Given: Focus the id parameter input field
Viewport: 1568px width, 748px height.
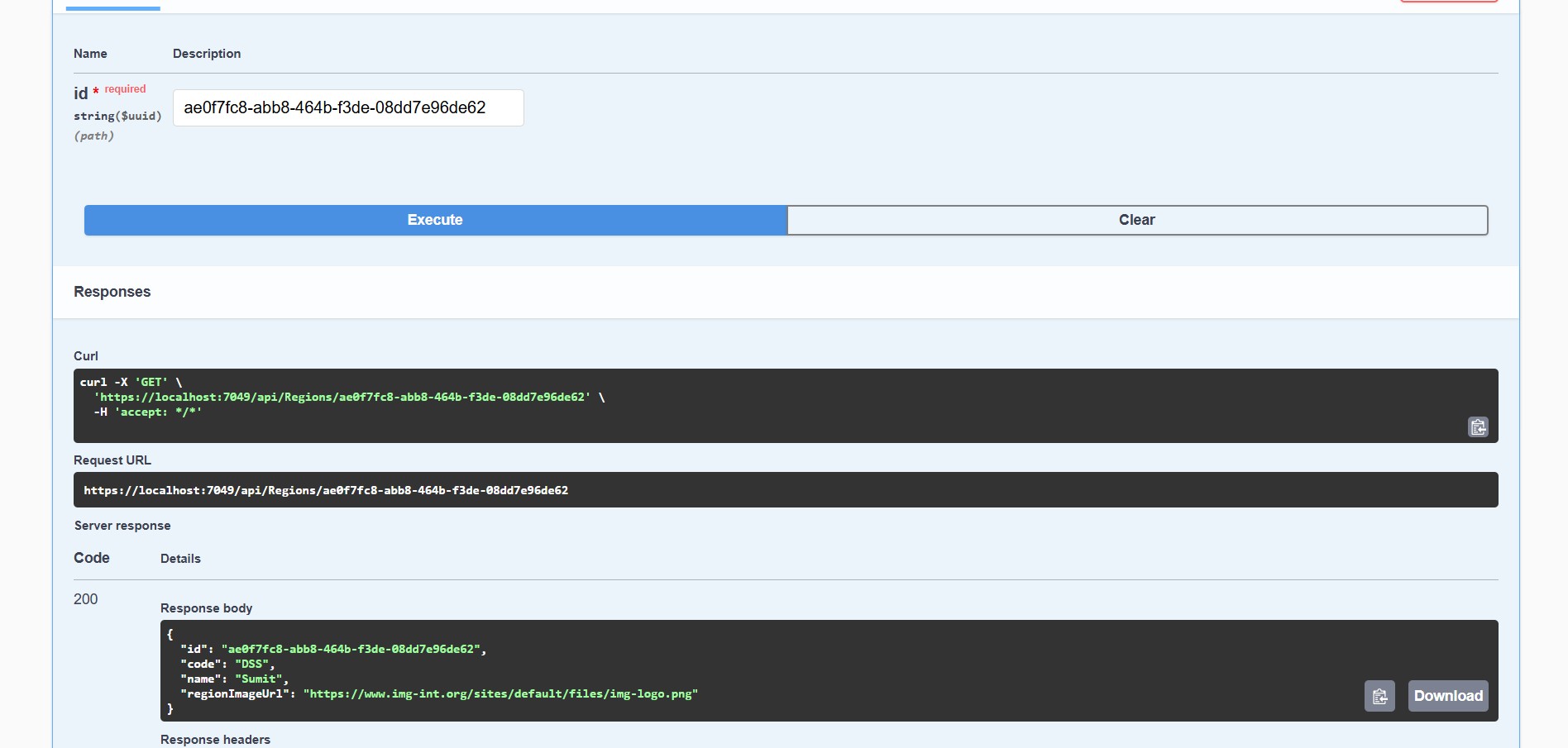Looking at the screenshot, I should [x=347, y=108].
